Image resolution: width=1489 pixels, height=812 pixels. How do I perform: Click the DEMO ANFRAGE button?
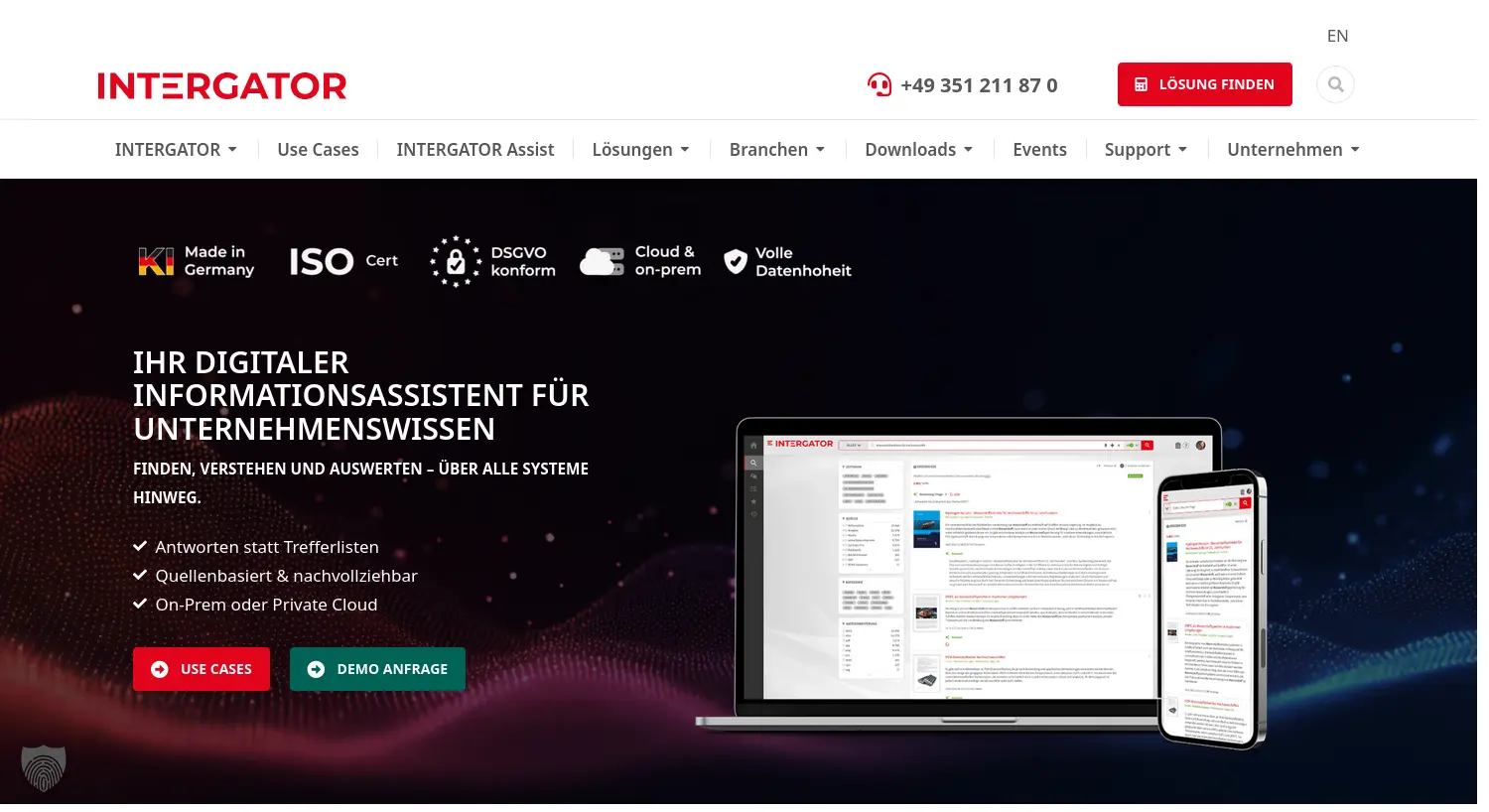(x=377, y=669)
